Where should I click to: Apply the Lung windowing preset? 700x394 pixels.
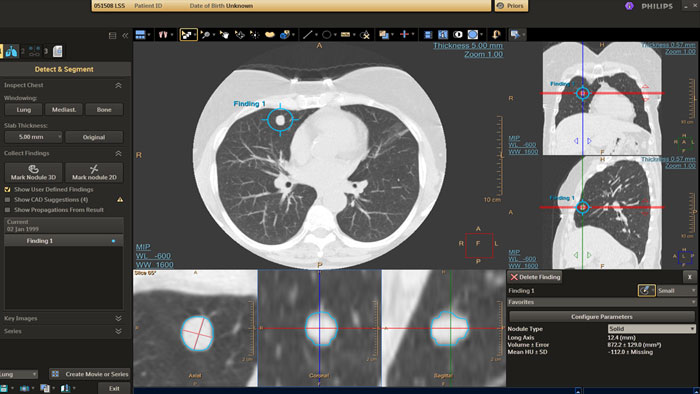click(x=24, y=109)
